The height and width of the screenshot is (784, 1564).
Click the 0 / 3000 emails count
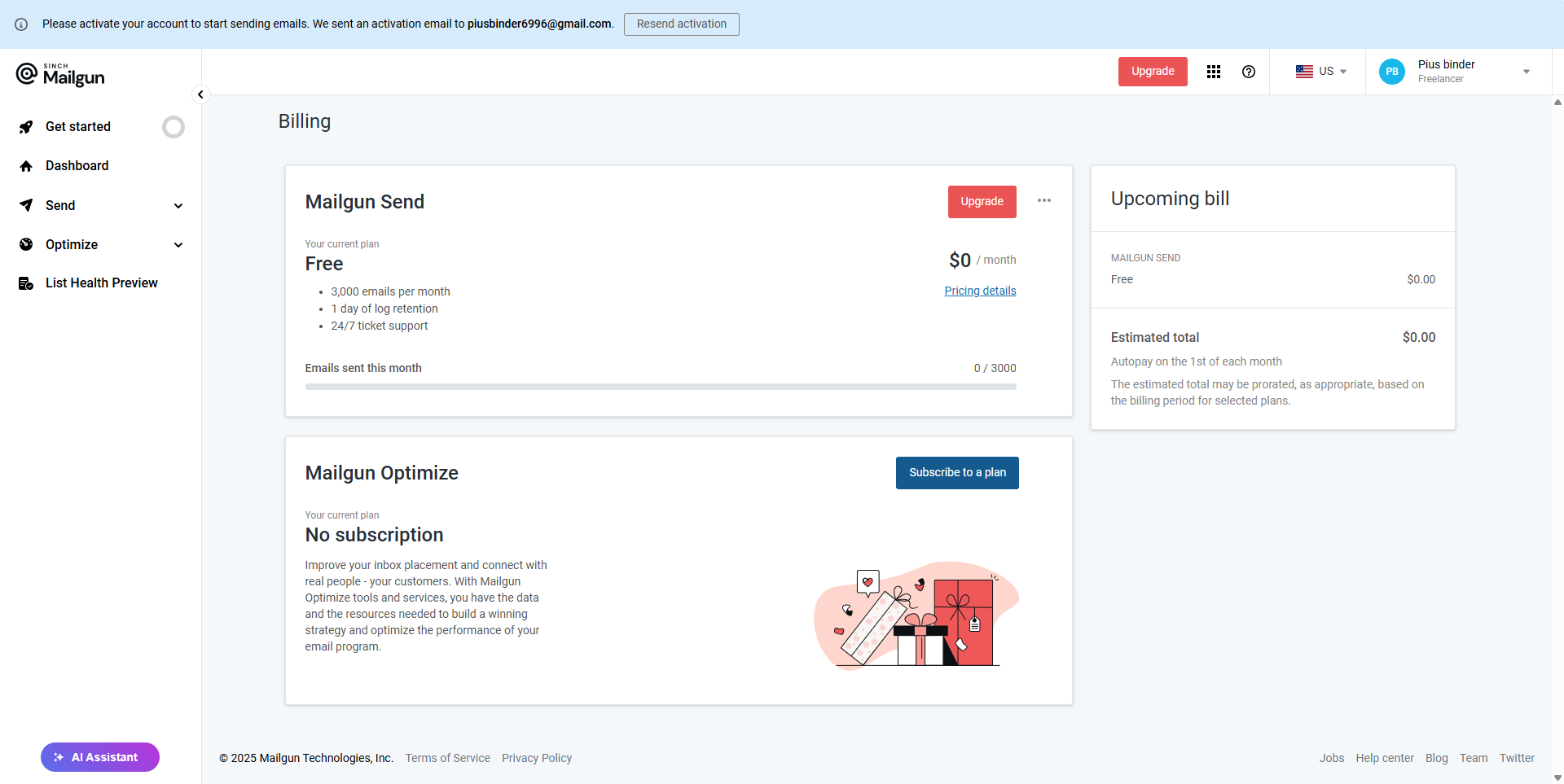[995, 368]
